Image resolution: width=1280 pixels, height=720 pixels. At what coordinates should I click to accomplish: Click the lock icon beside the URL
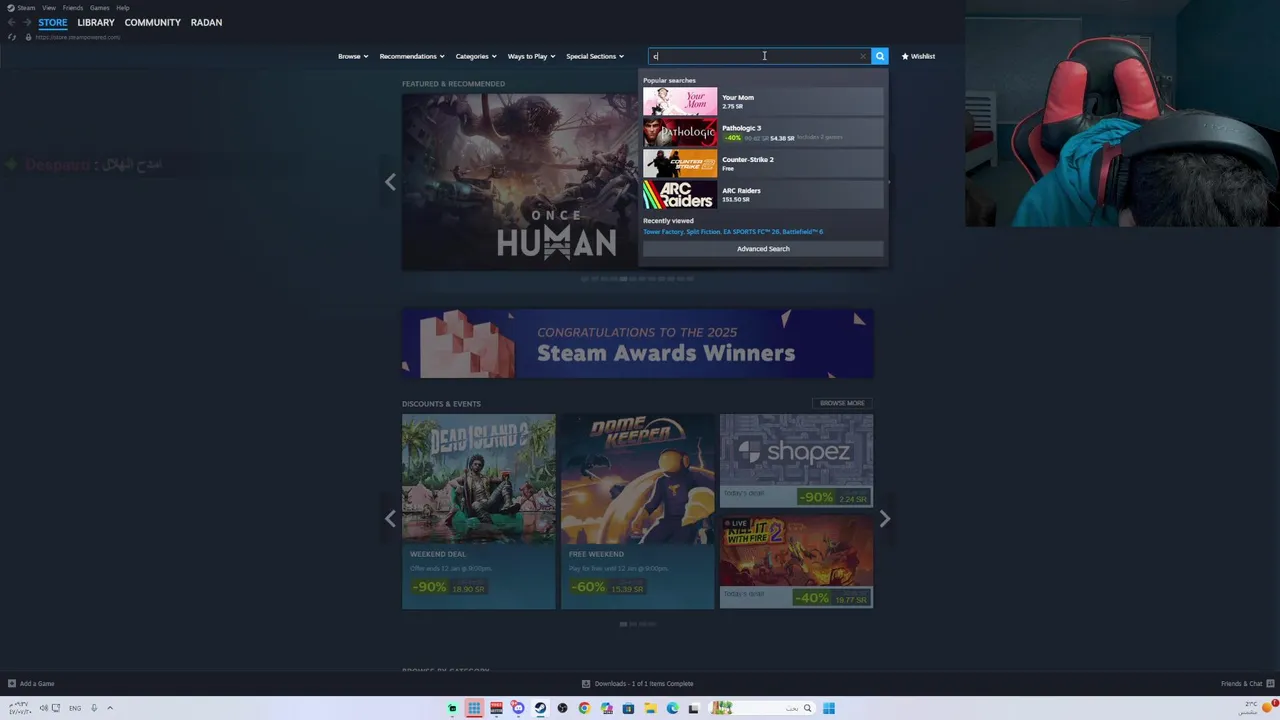28,37
